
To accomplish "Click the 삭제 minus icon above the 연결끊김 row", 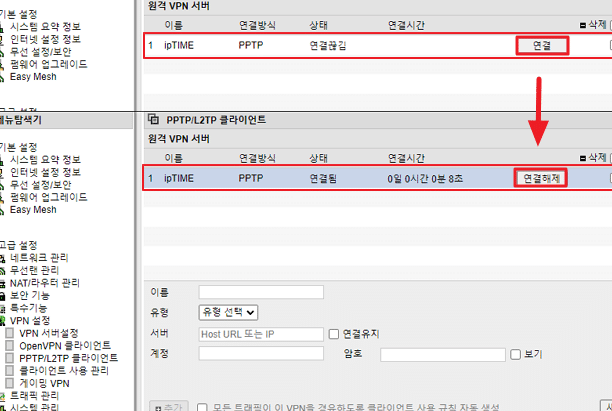I will [583, 25].
